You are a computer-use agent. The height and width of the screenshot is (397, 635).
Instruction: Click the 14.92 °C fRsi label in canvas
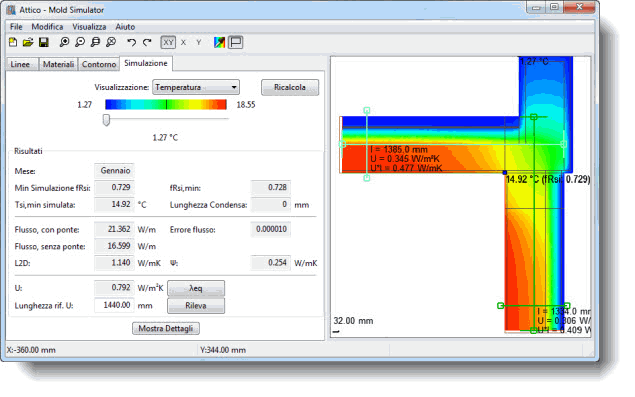click(548, 179)
